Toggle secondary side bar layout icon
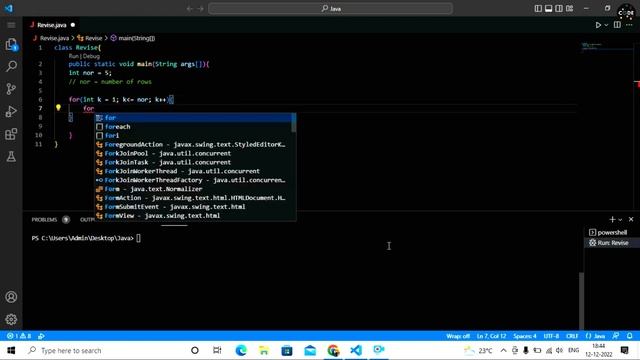This screenshot has width=640, height=360. 559,8
